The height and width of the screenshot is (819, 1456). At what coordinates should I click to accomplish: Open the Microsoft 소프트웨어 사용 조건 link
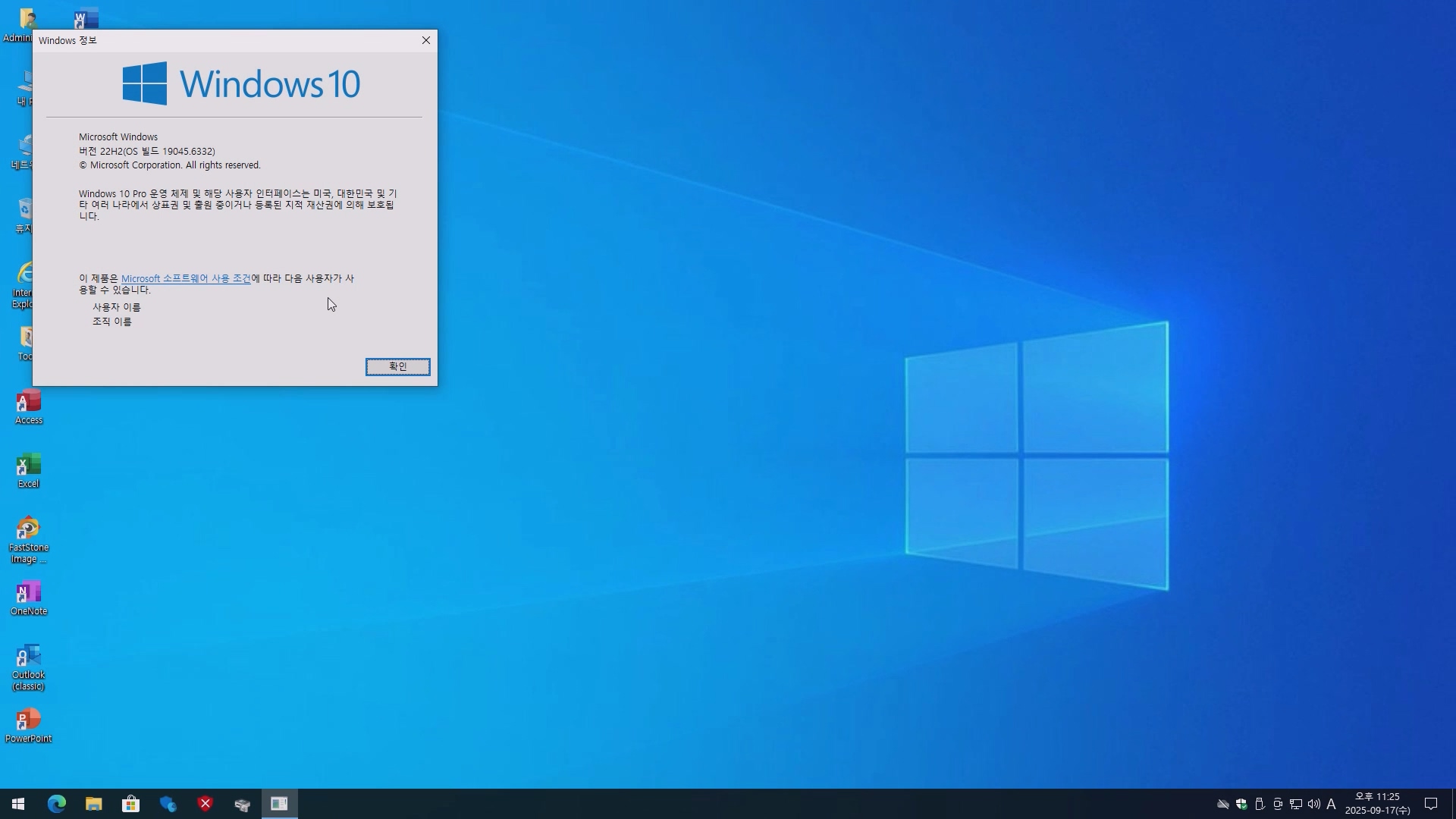pyautogui.click(x=186, y=278)
